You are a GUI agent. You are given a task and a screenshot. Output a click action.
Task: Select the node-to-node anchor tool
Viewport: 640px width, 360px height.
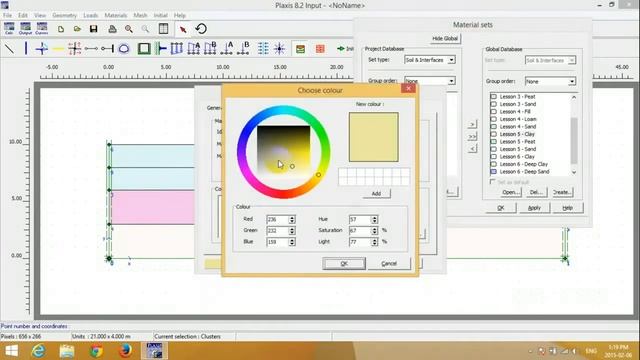coord(91,49)
